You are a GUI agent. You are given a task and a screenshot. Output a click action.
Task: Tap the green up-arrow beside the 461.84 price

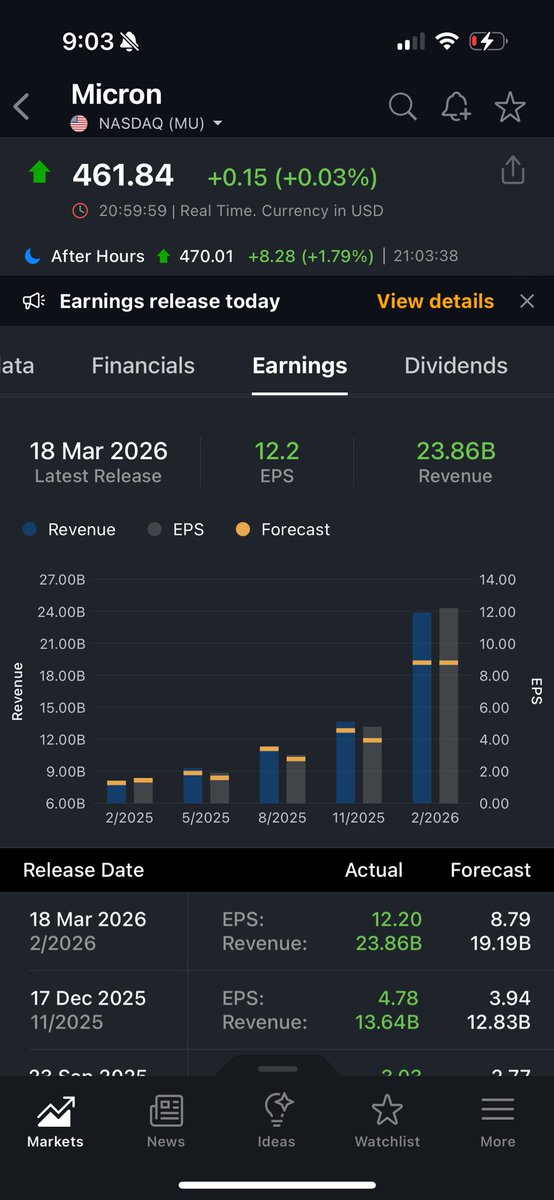pyautogui.click(x=39, y=173)
